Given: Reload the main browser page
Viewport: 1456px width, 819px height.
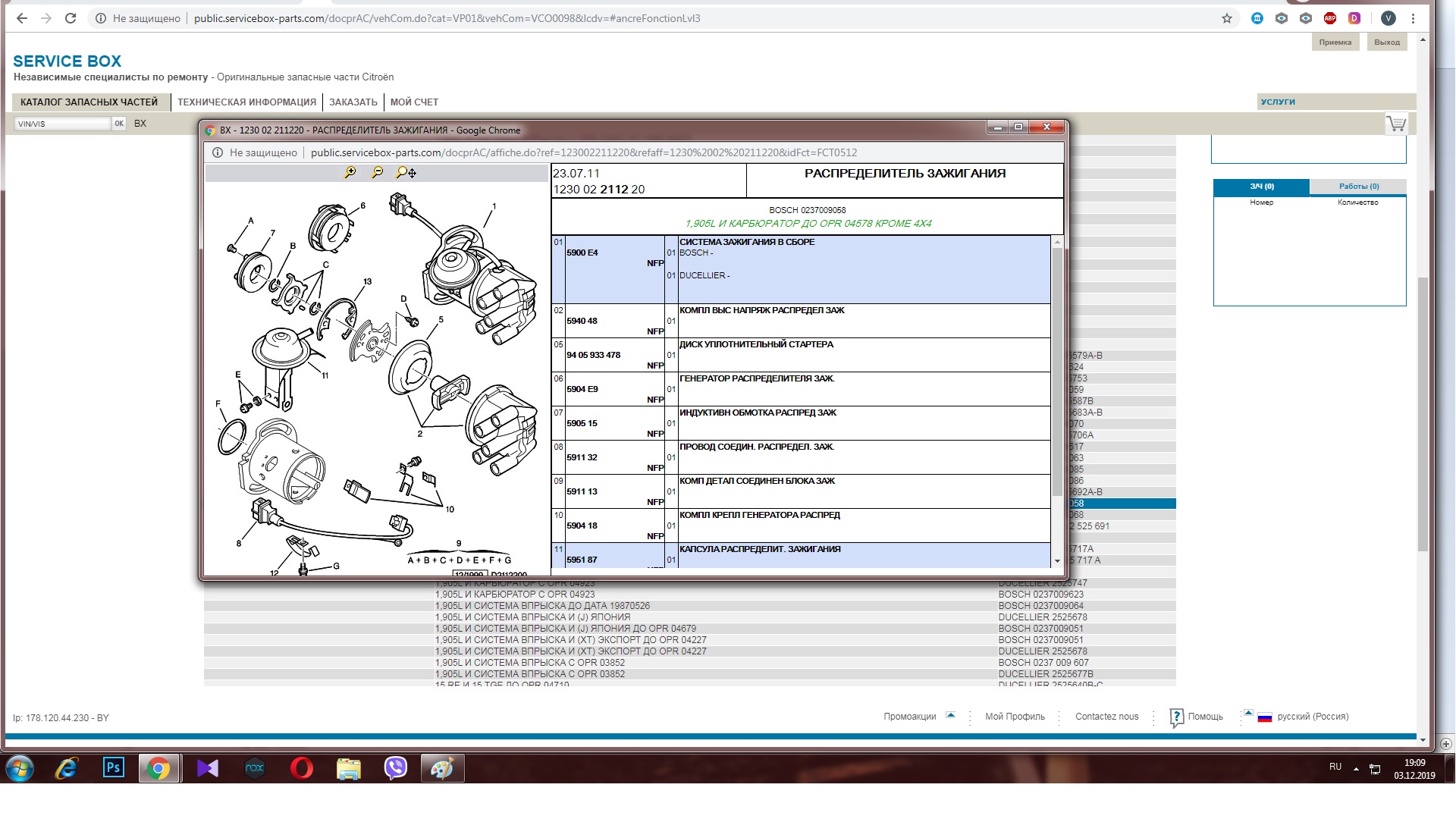Looking at the screenshot, I should point(71,18).
